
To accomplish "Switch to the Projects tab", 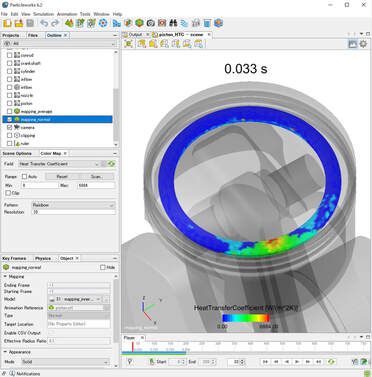I will coord(11,35).
